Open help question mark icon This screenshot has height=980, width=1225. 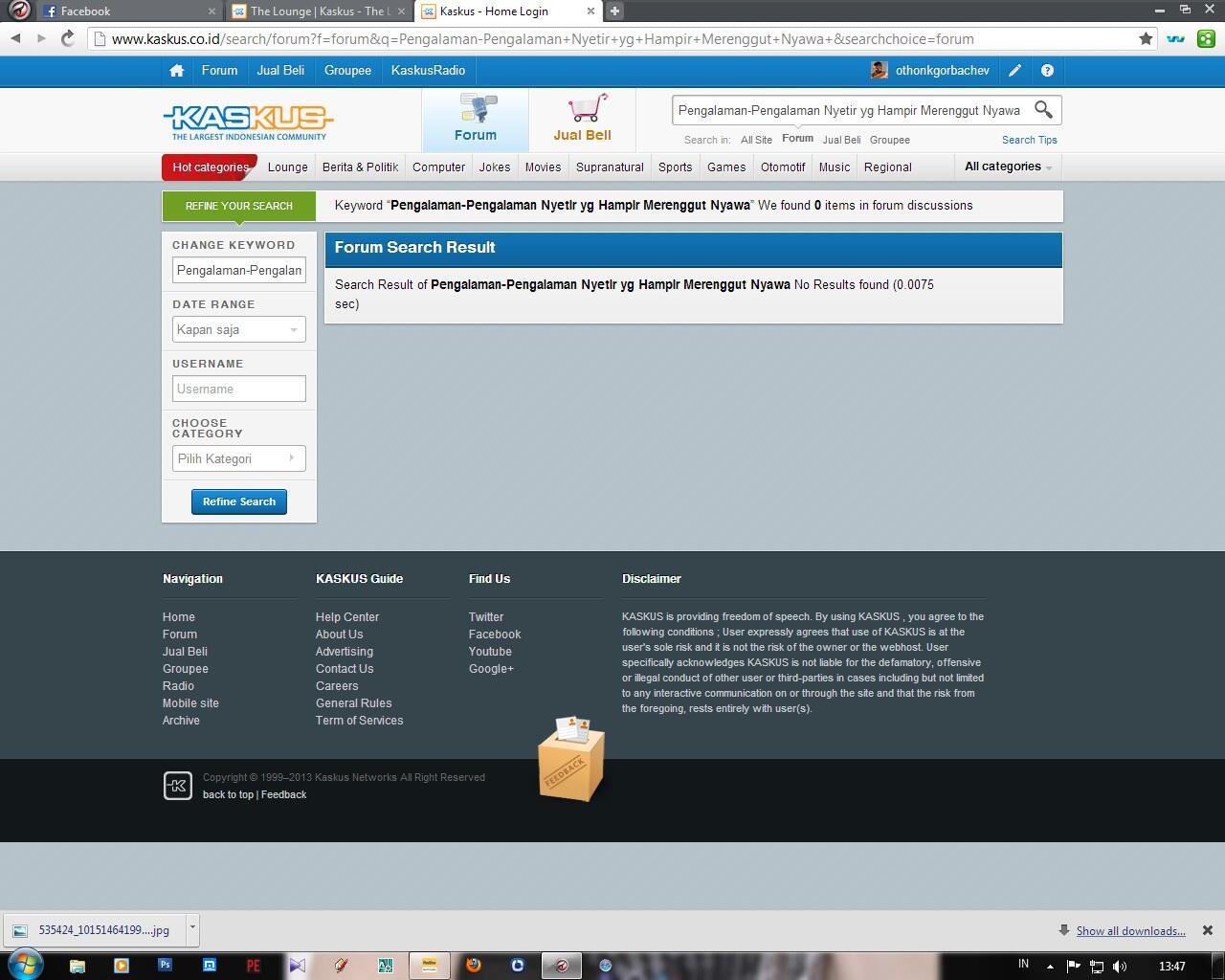click(x=1047, y=71)
